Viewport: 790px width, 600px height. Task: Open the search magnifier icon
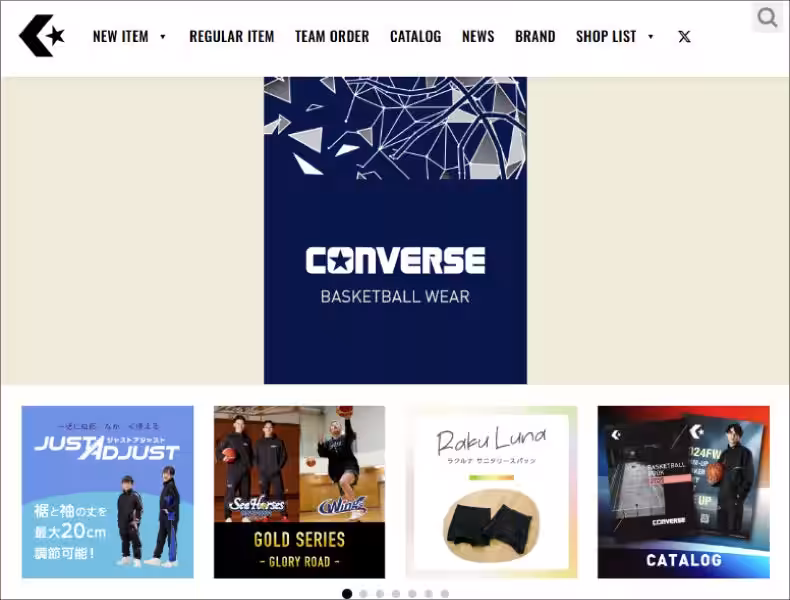coord(767,18)
